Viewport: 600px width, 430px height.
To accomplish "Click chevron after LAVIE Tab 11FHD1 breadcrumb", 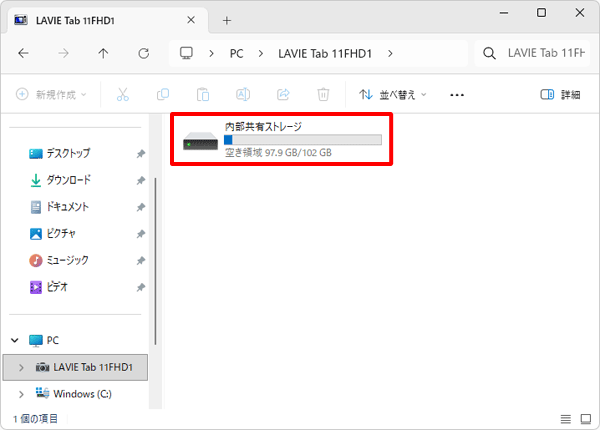I will click(x=390, y=54).
